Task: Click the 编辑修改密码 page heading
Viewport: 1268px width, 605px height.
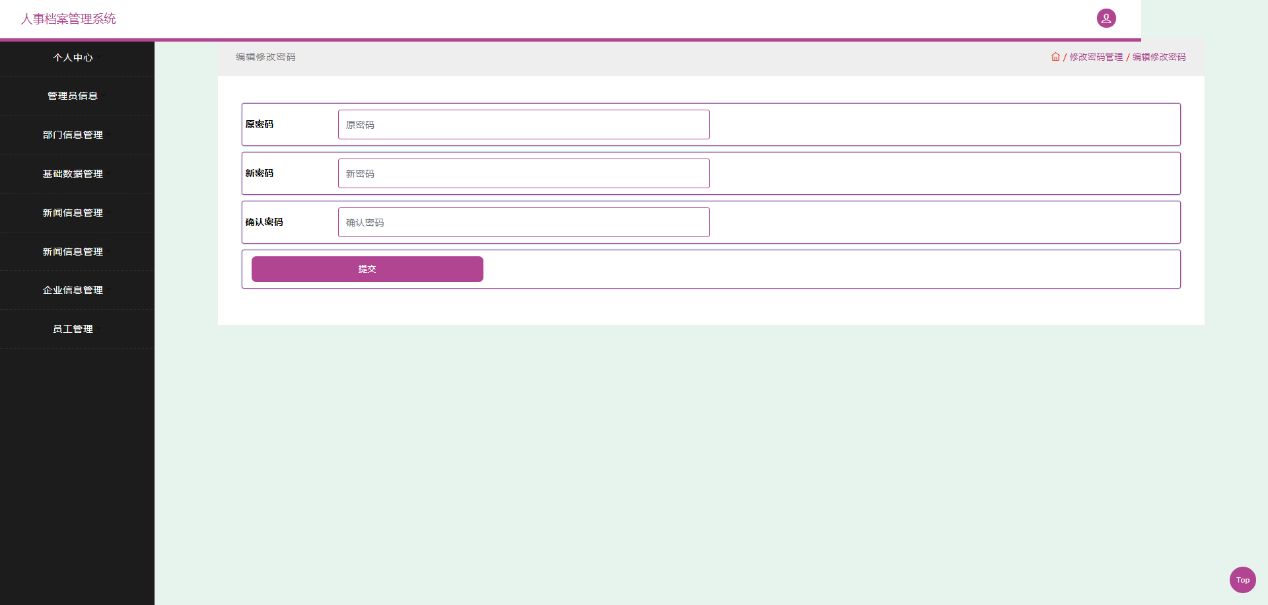Action: (x=265, y=57)
